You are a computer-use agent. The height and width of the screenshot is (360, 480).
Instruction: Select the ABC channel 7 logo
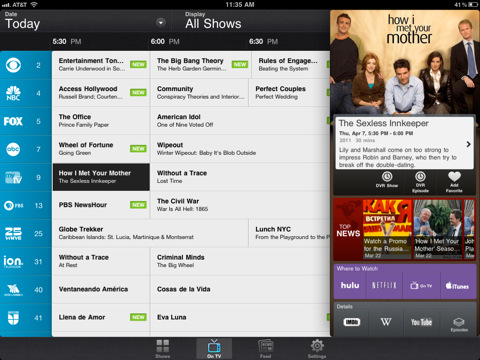13,149
